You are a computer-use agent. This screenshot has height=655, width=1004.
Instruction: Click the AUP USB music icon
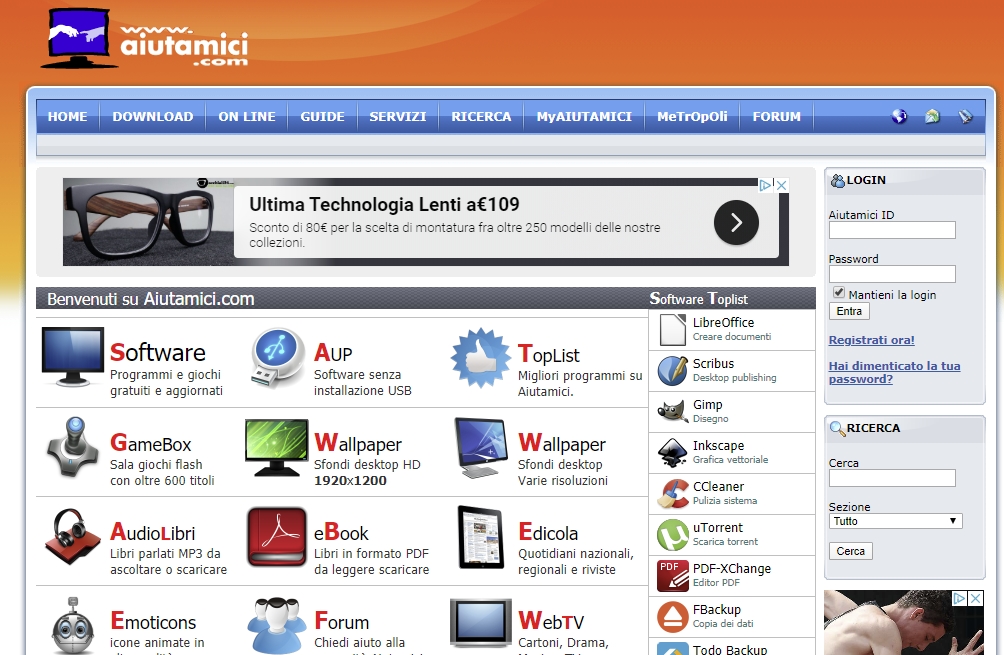[277, 357]
